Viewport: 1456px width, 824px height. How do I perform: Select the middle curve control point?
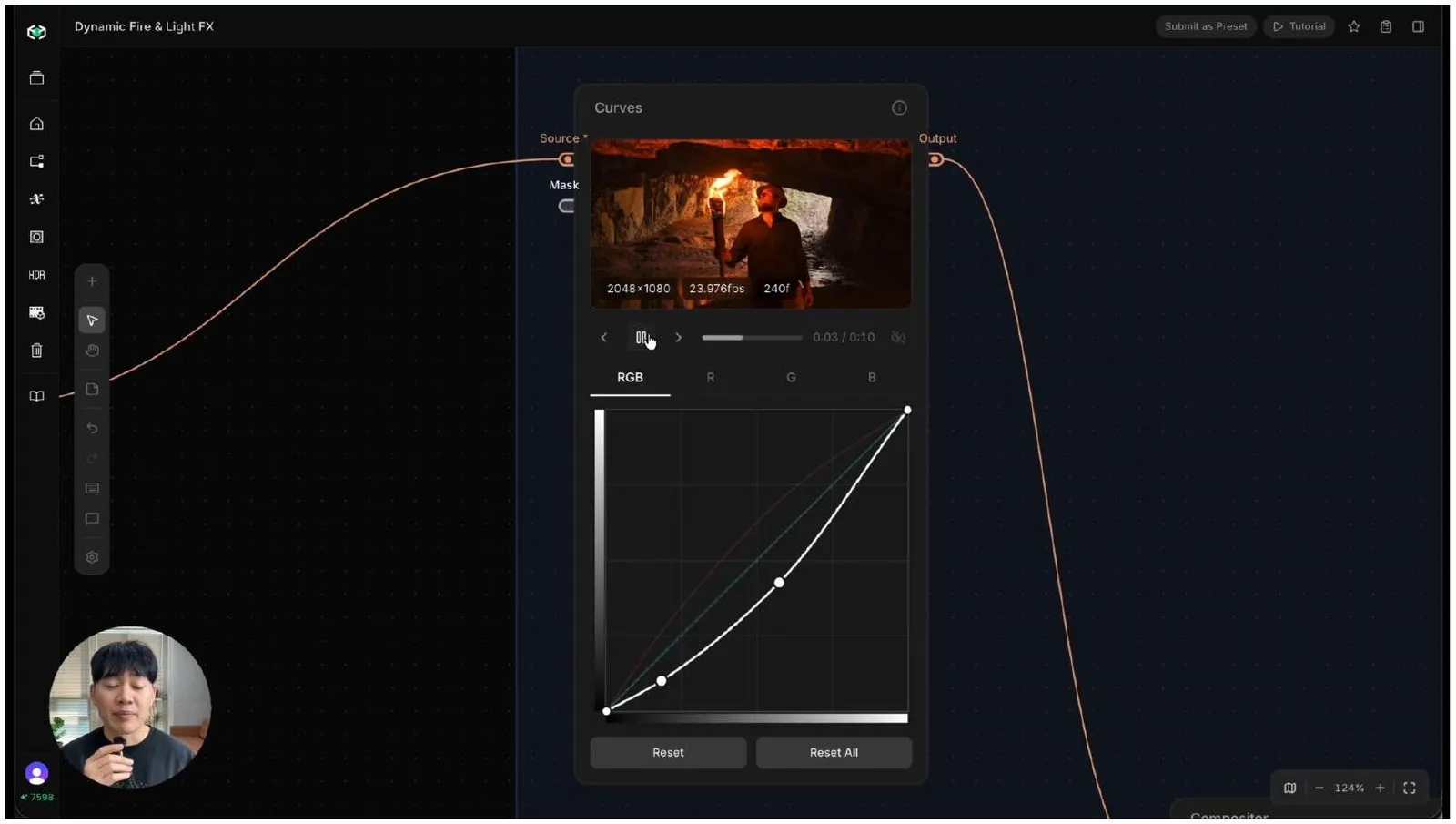coord(779,583)
